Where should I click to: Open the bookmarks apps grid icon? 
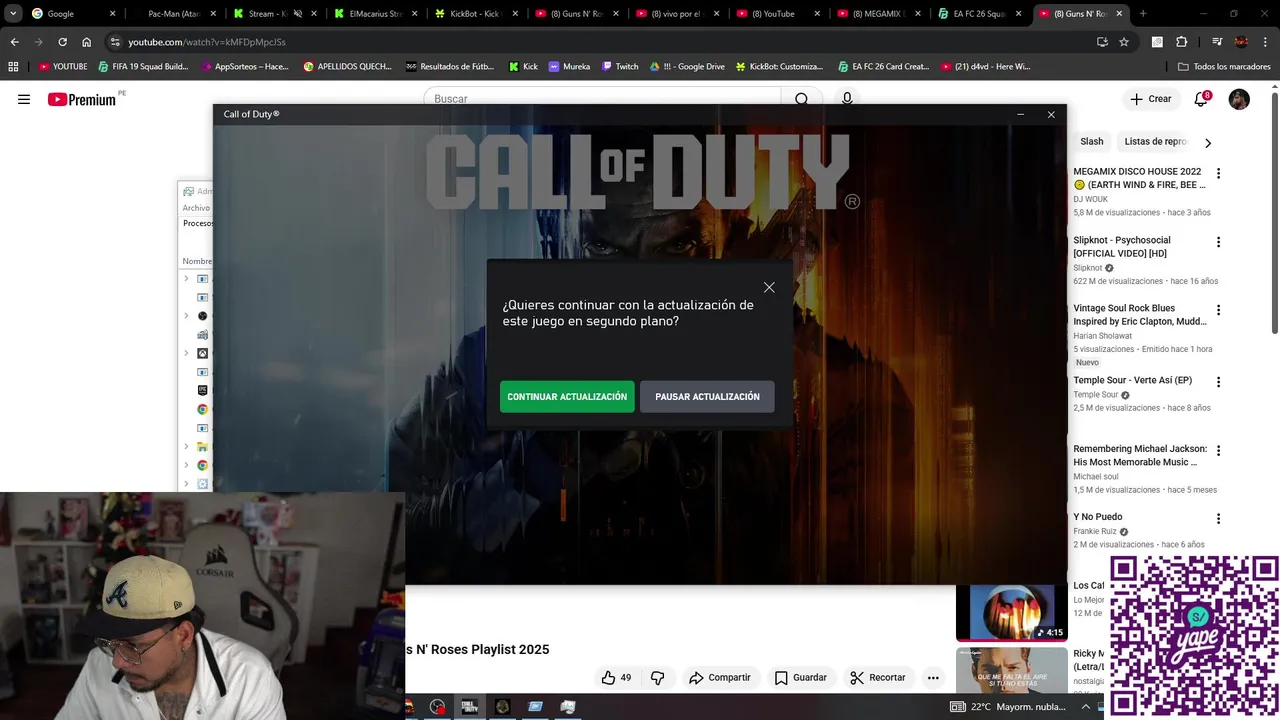pyautogui.click(x=13, y=66)
